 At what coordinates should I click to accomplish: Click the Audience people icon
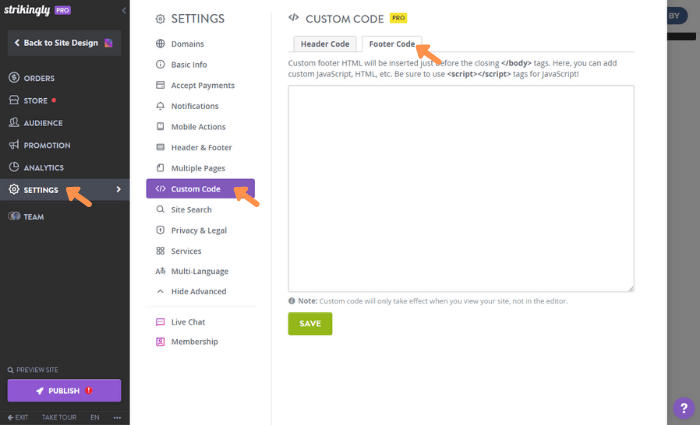[x=14, y=122]
